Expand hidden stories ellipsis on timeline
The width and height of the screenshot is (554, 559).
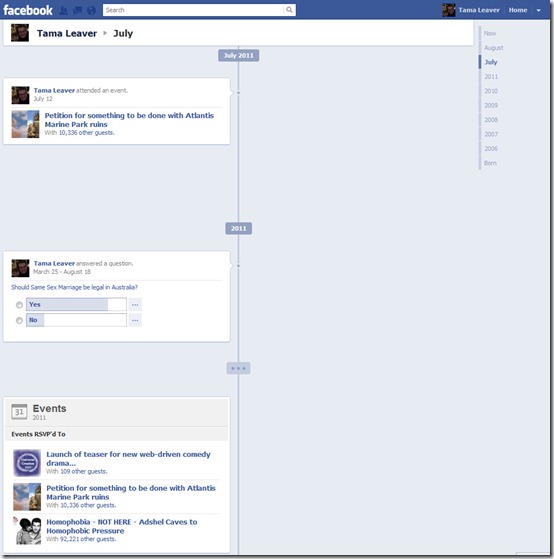238,368
